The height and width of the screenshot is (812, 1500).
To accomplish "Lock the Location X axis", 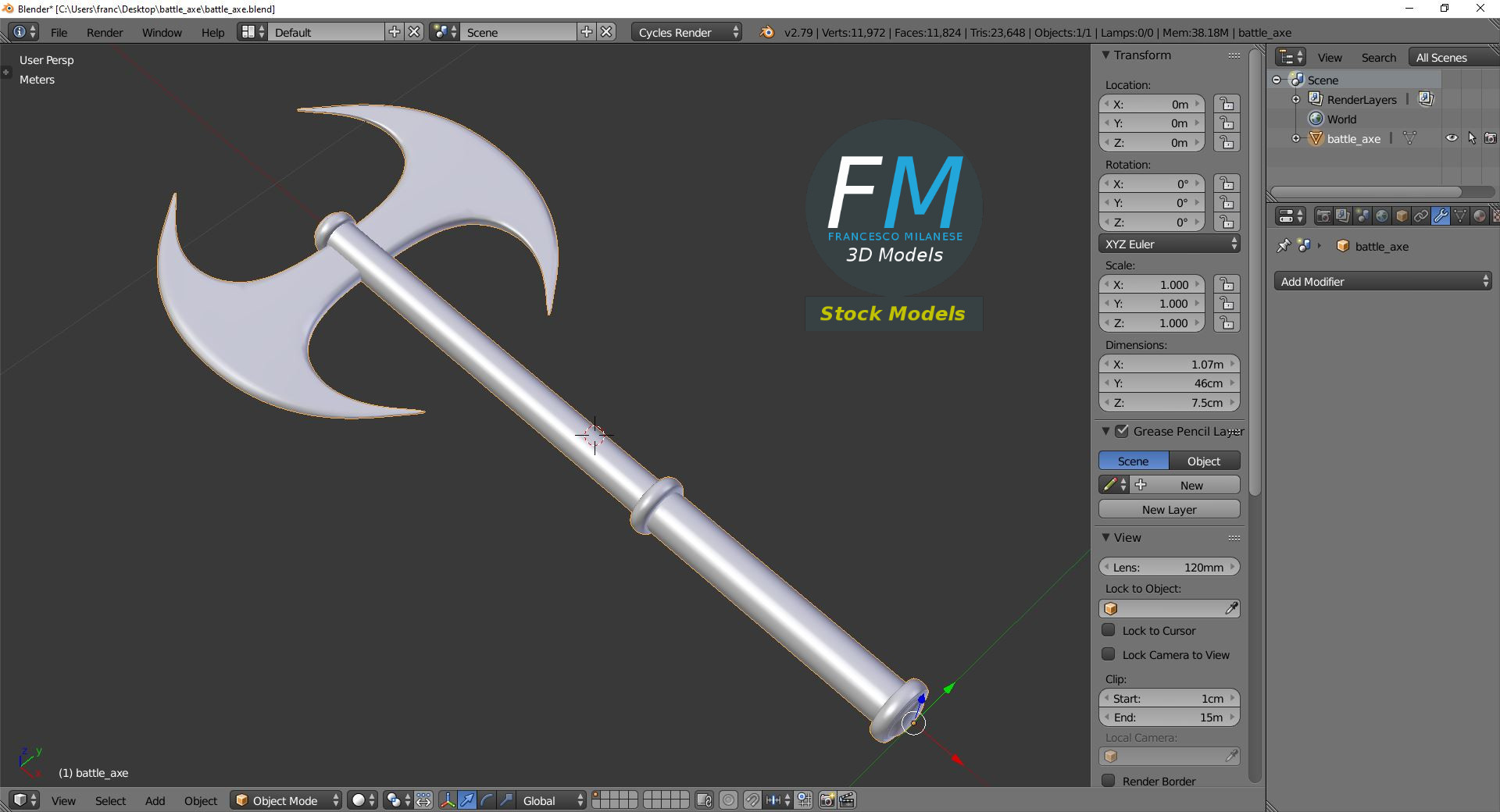I will pos(1227,105).
